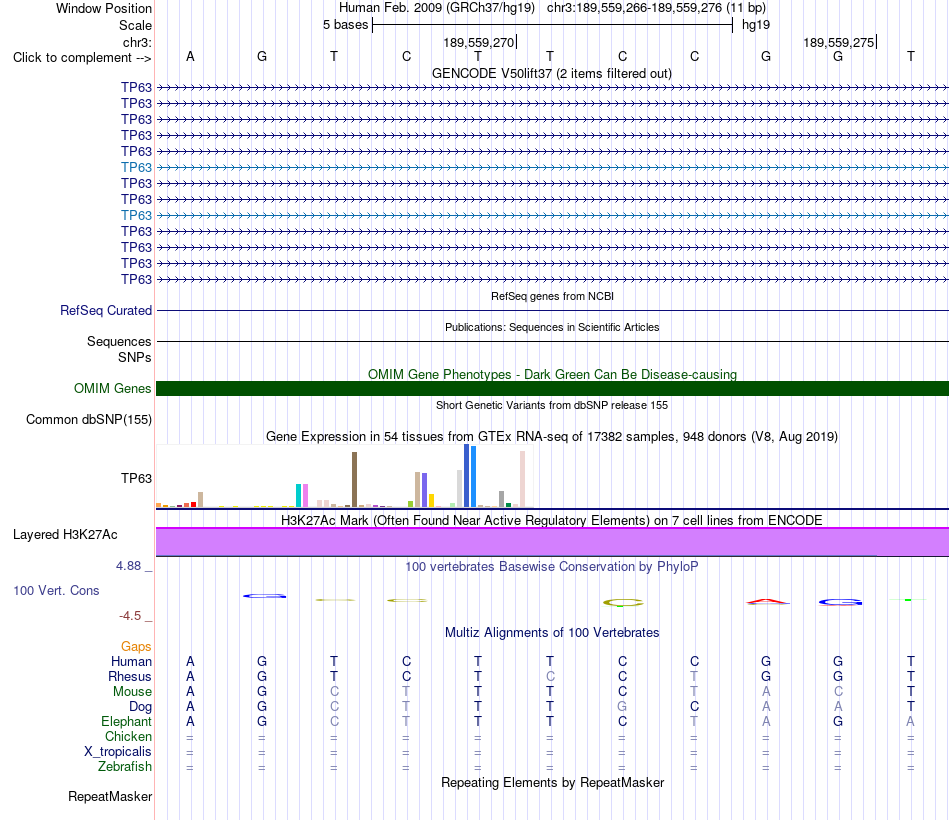
Task: Select the RepeatMasker track label
Action: tap(110, 796)
